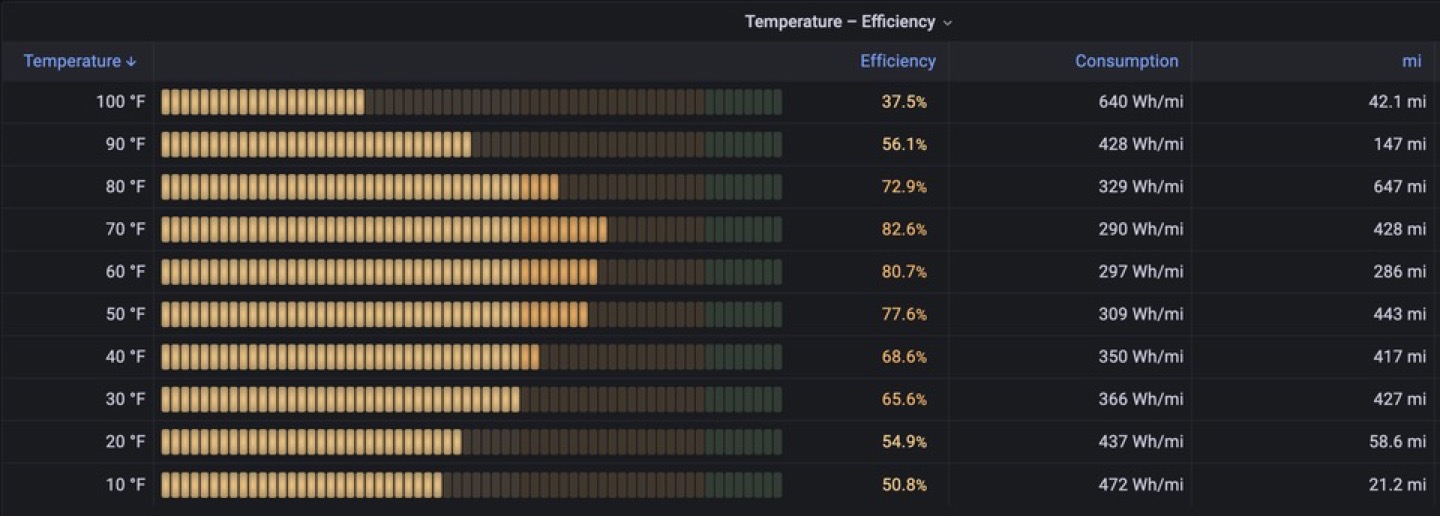The image size is (1440, 516).
Task: Open the Temperature – Efficiency panel menu chevron
Action: click(948, 23)
